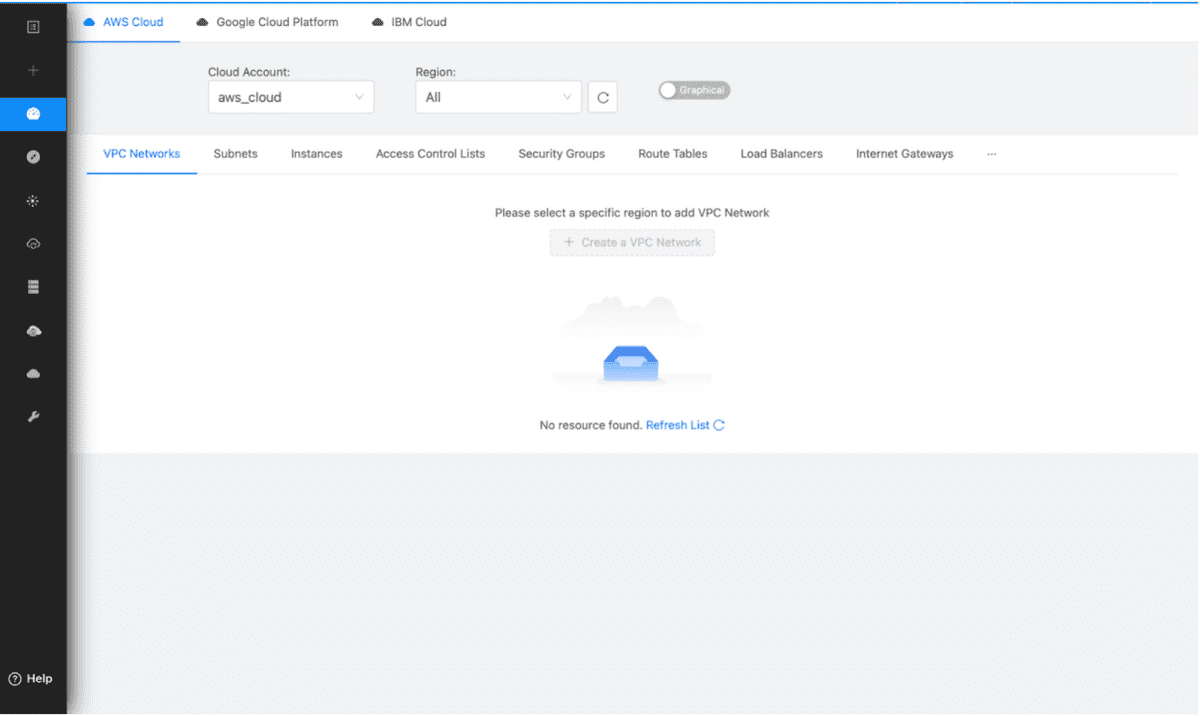The width and height of the screenshot is (1200, 716).
Task: Select the VPC Networks tab
Action: (142, 154)
